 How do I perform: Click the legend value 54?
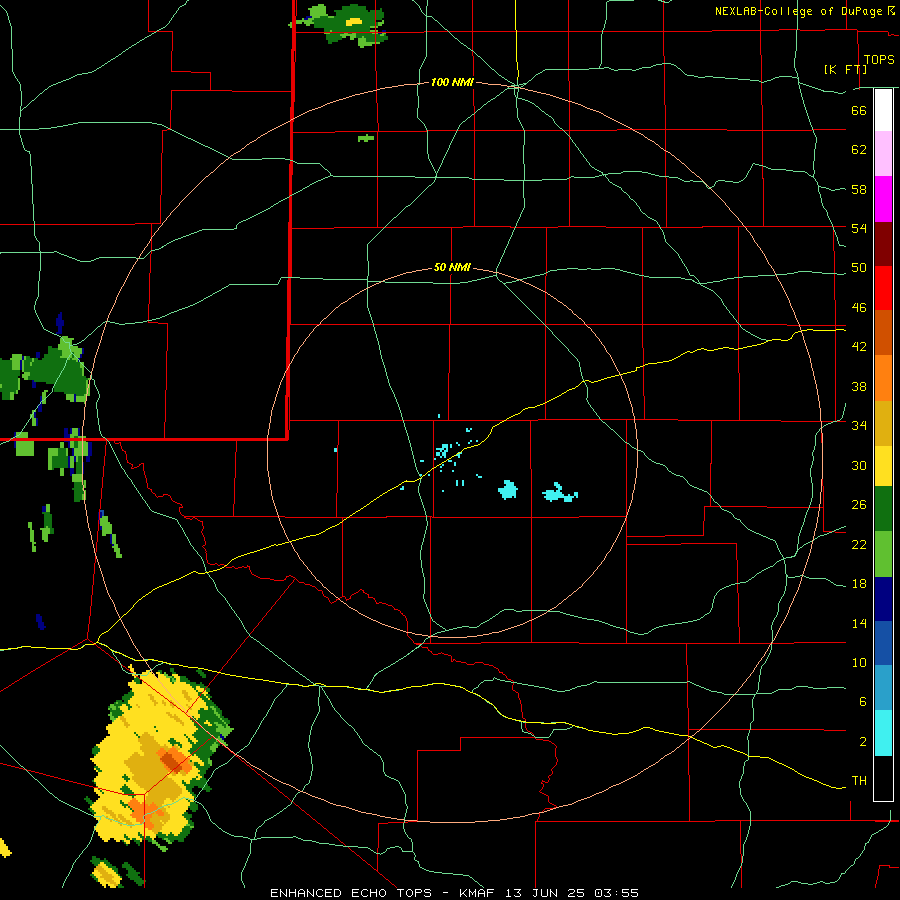pyautogui.click(x=859, y=228)
